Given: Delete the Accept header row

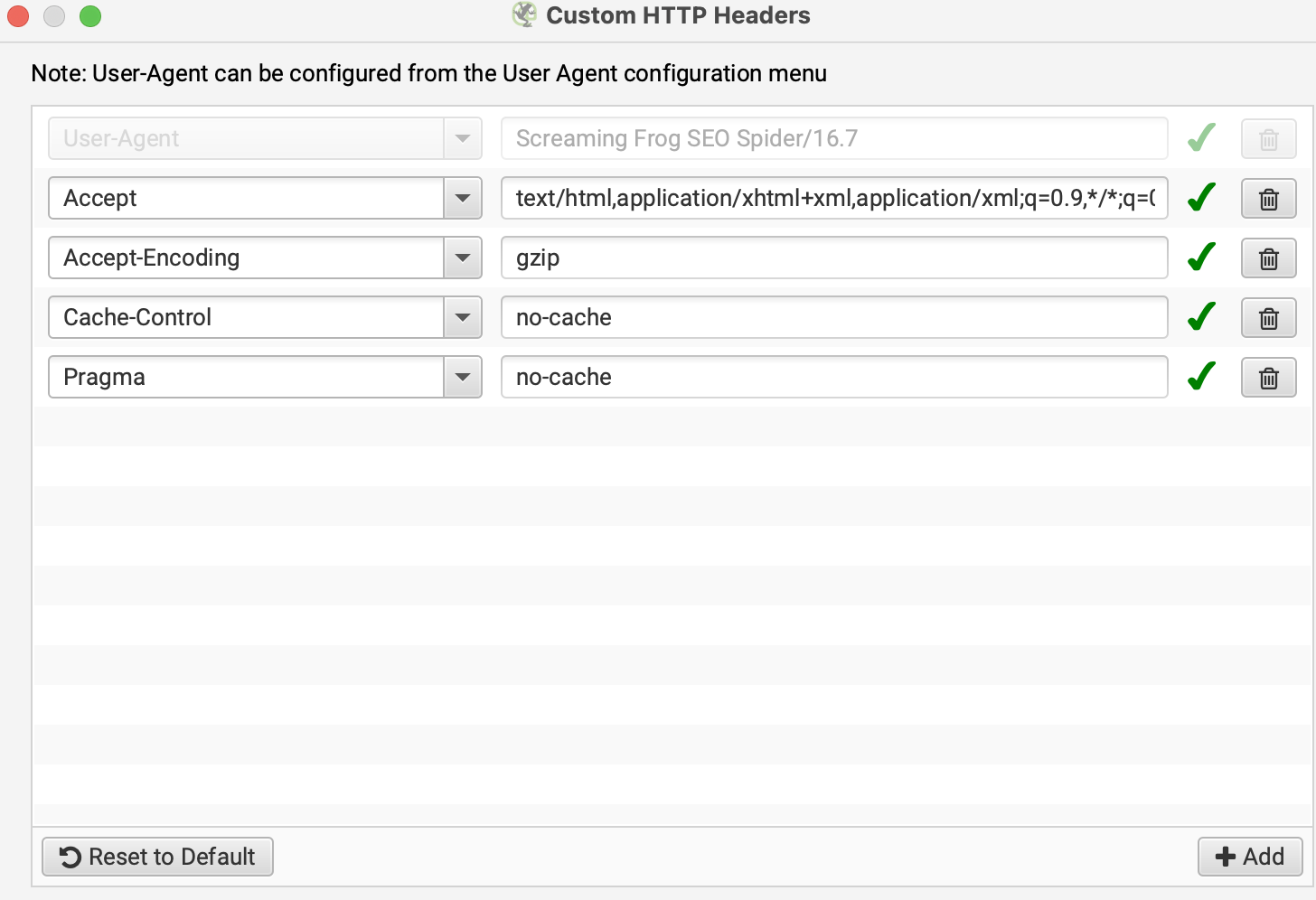Looking at the screenshot, I should [x=1268, y=199].
